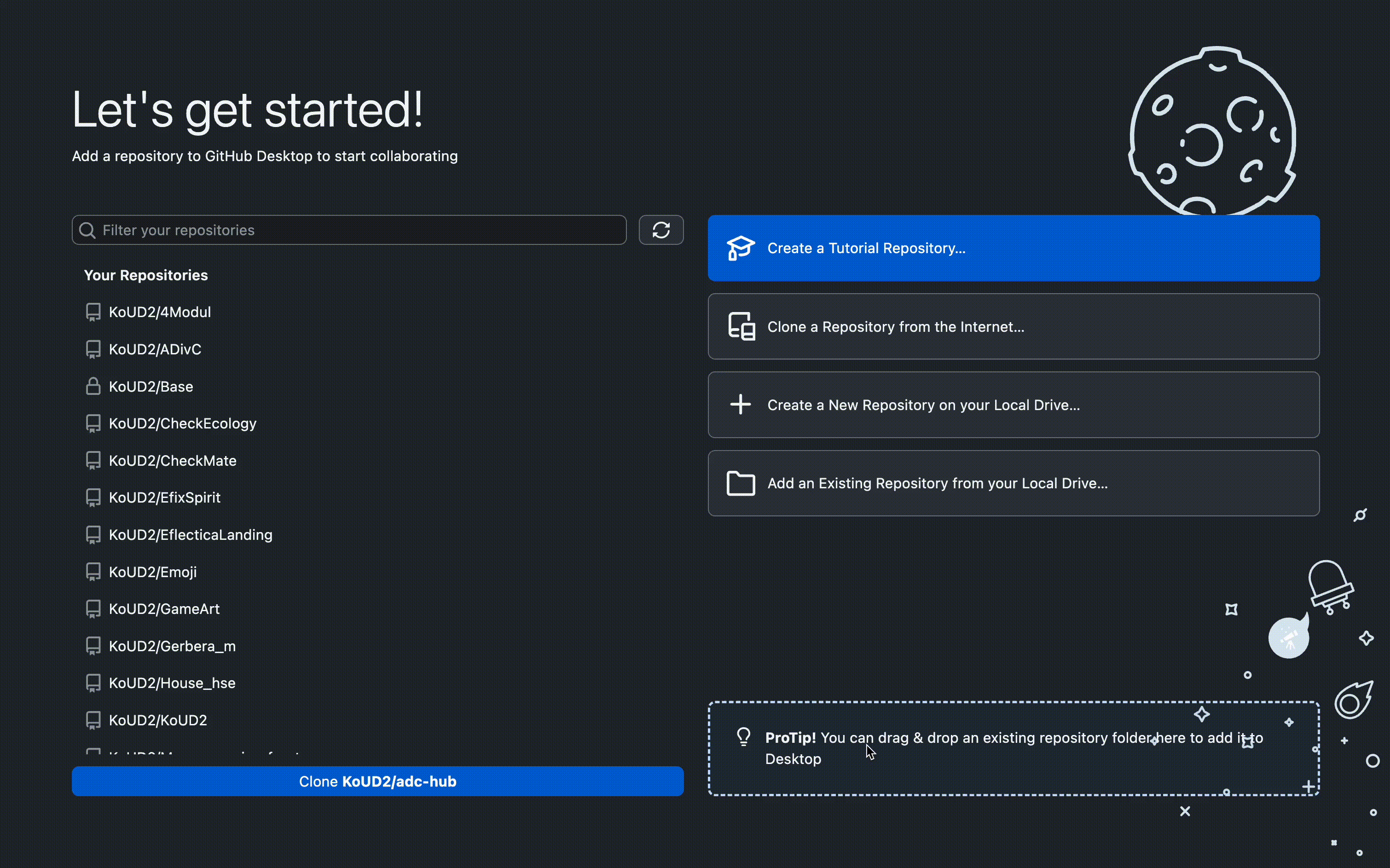
Task: Create a New Repository on Local Drive
Action: click(x=1014, y=405)
